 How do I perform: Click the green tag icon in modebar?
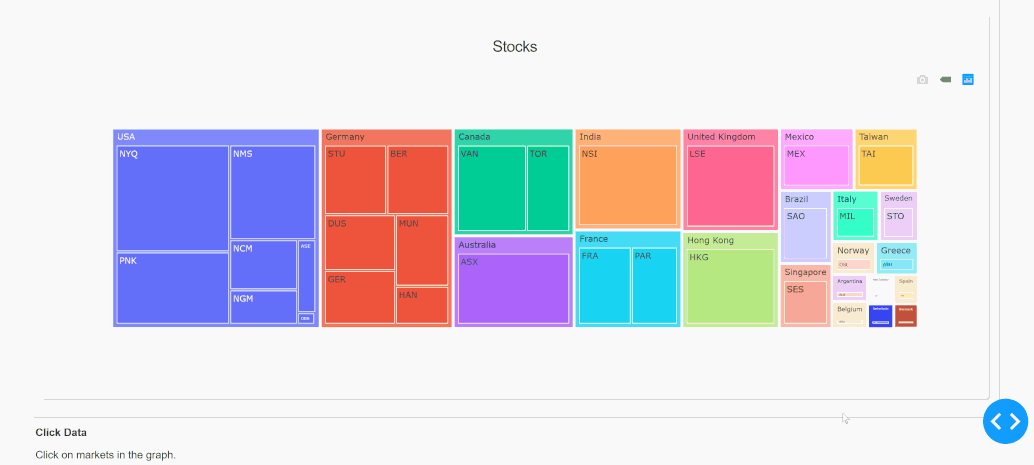[945, 80]
